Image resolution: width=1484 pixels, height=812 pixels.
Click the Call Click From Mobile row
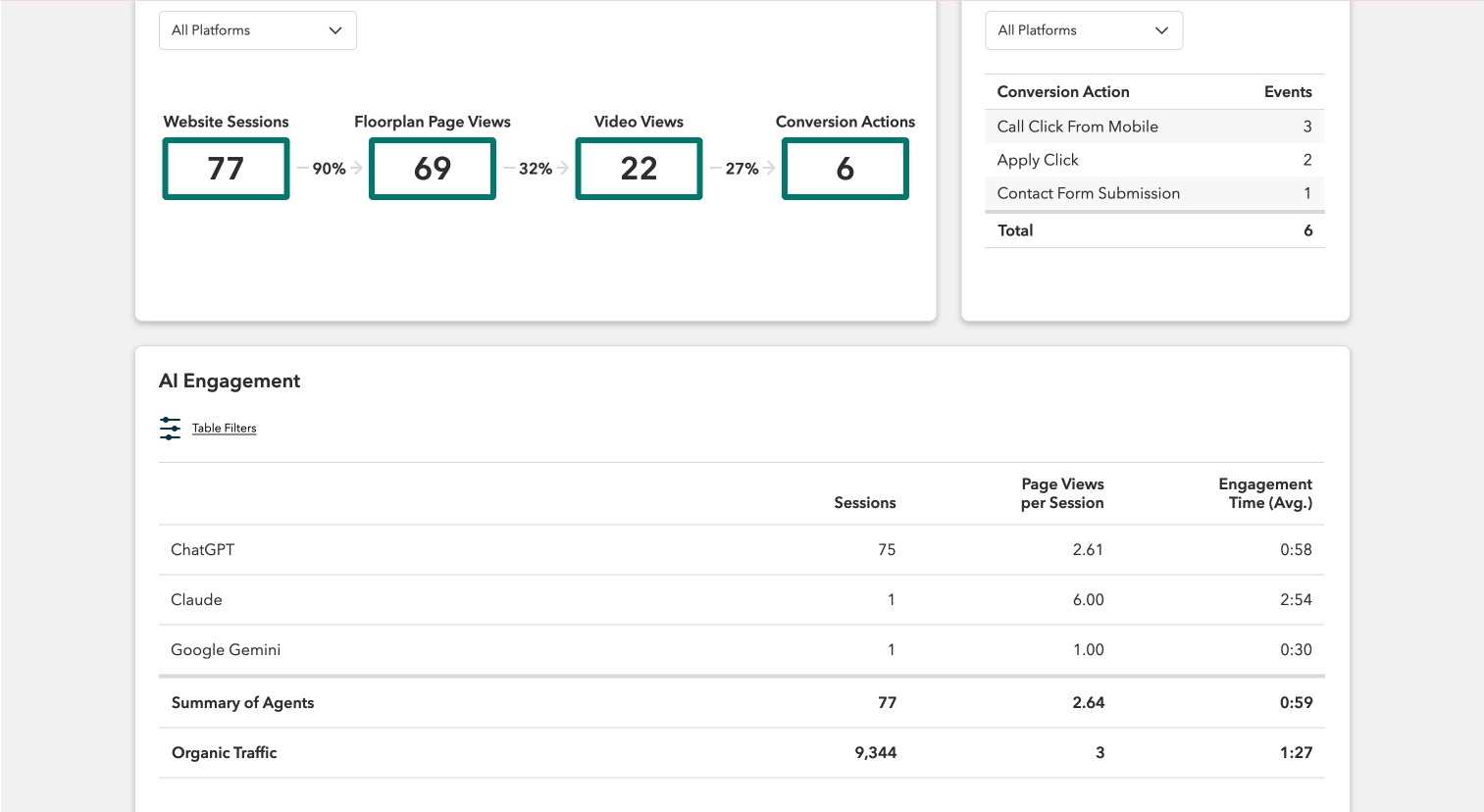pyautogui.click(x=1154, y=127)
